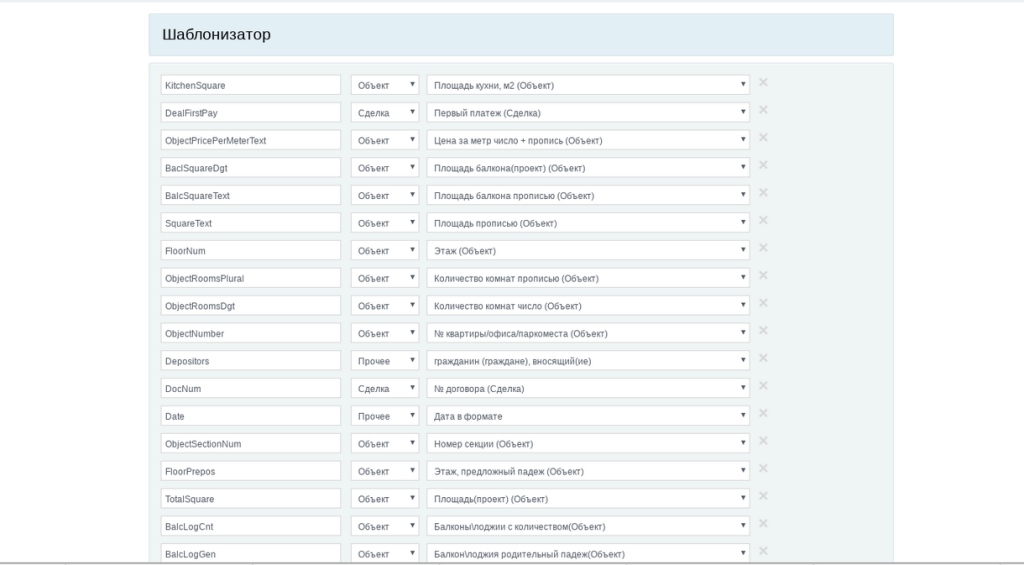
Task: Delete the TotalSquare row via X icon
Action: 763,496
